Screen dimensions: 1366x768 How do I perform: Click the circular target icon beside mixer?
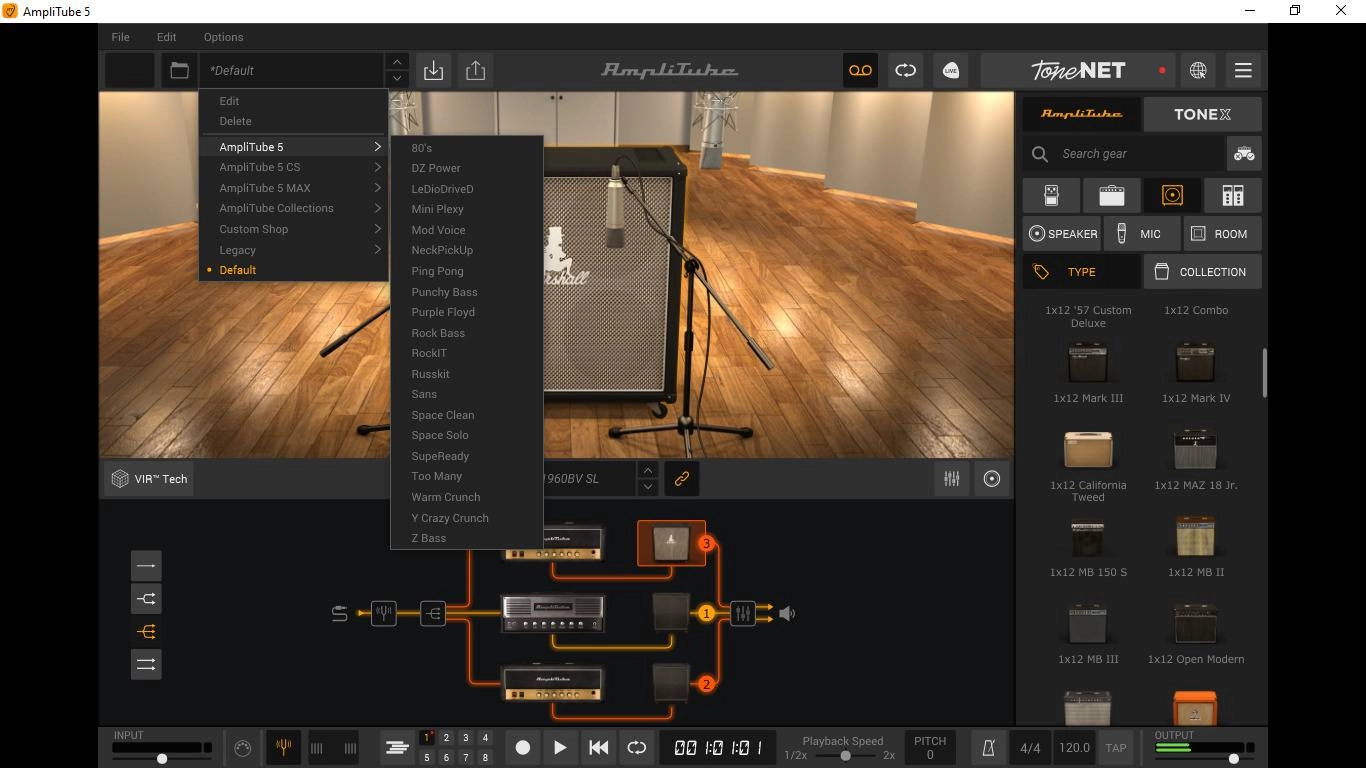coord(992,479)
